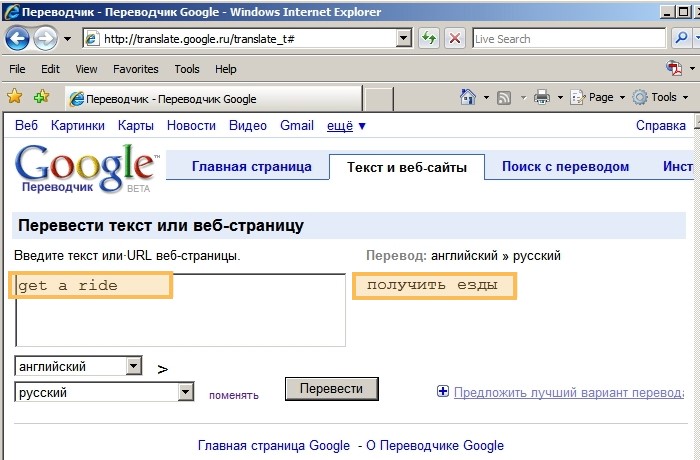Expand the Print options dropdown arrow
The width and height of the screenshot is (700, 460).
pyautogui.click(x=560, y=97)
